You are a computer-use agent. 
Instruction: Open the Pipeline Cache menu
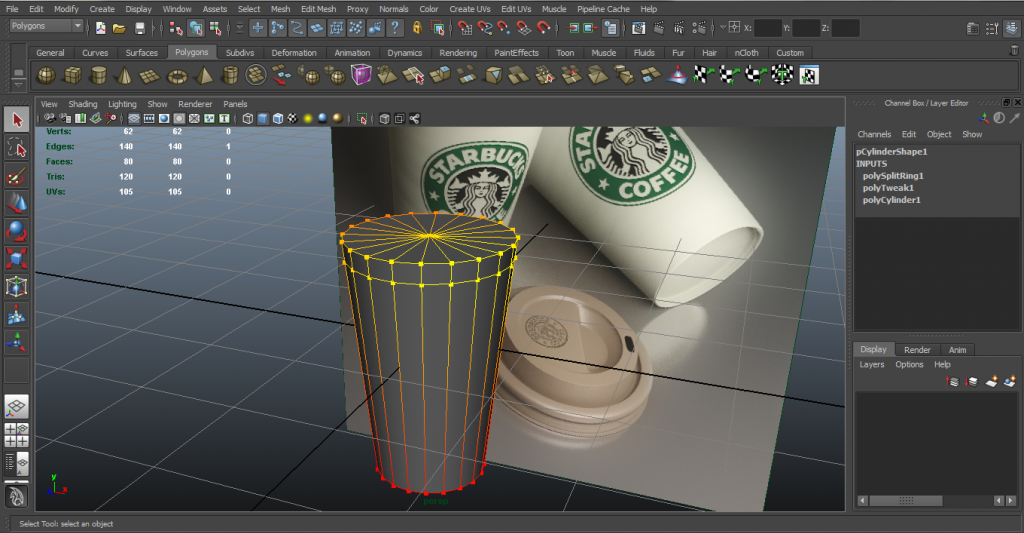(x=603, y=9)
